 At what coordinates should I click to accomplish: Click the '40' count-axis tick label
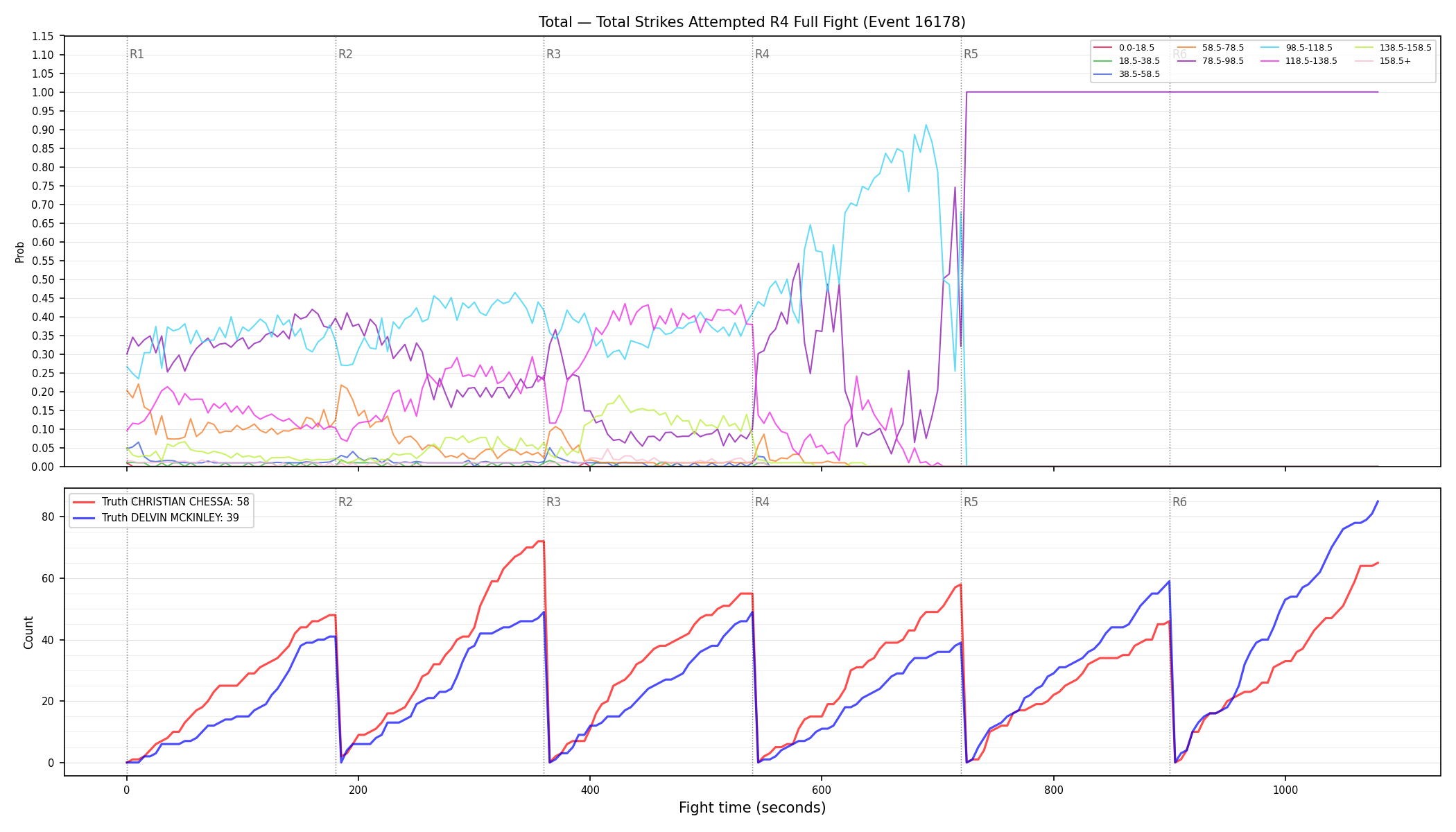(x=48, y=640)
